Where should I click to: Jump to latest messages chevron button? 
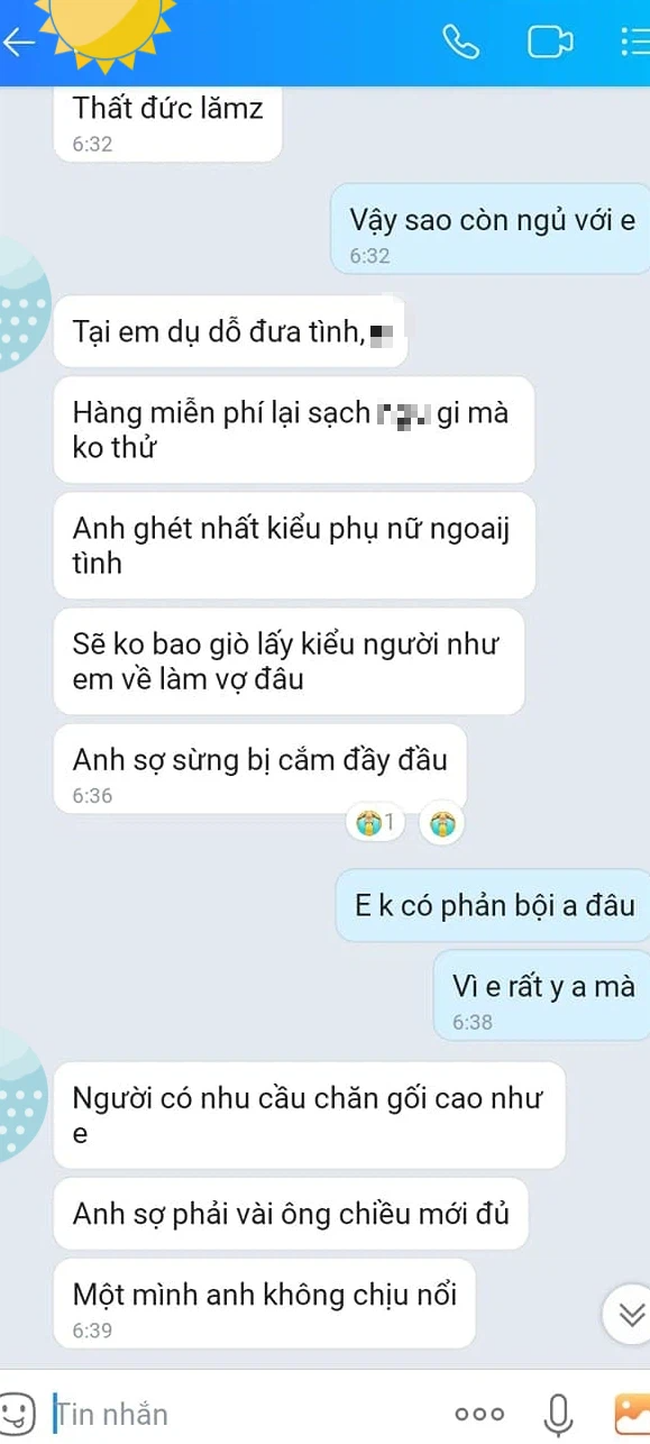631,1316
